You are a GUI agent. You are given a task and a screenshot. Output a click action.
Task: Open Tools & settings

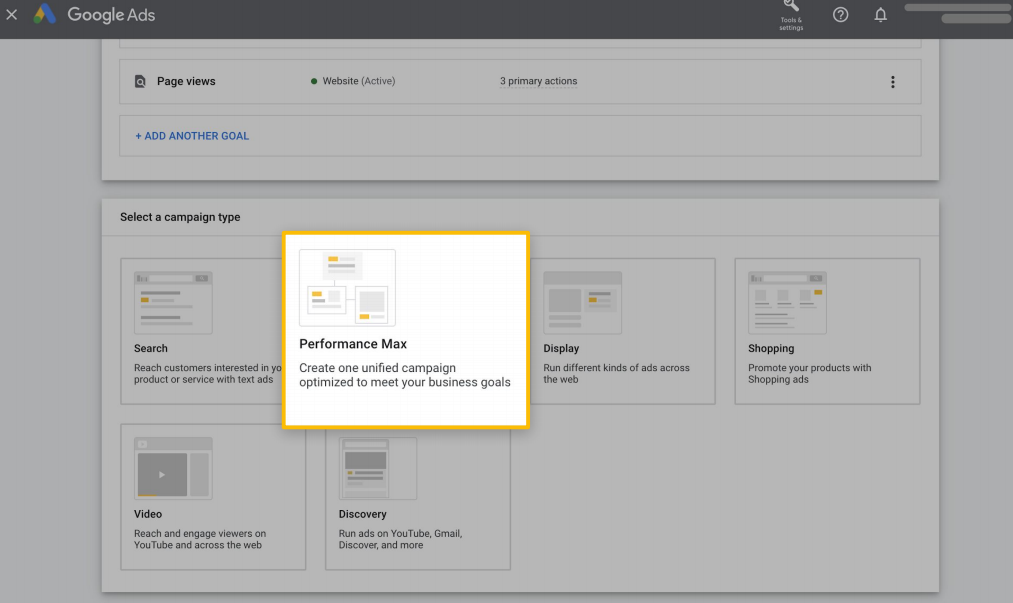[x=791, y=15]
